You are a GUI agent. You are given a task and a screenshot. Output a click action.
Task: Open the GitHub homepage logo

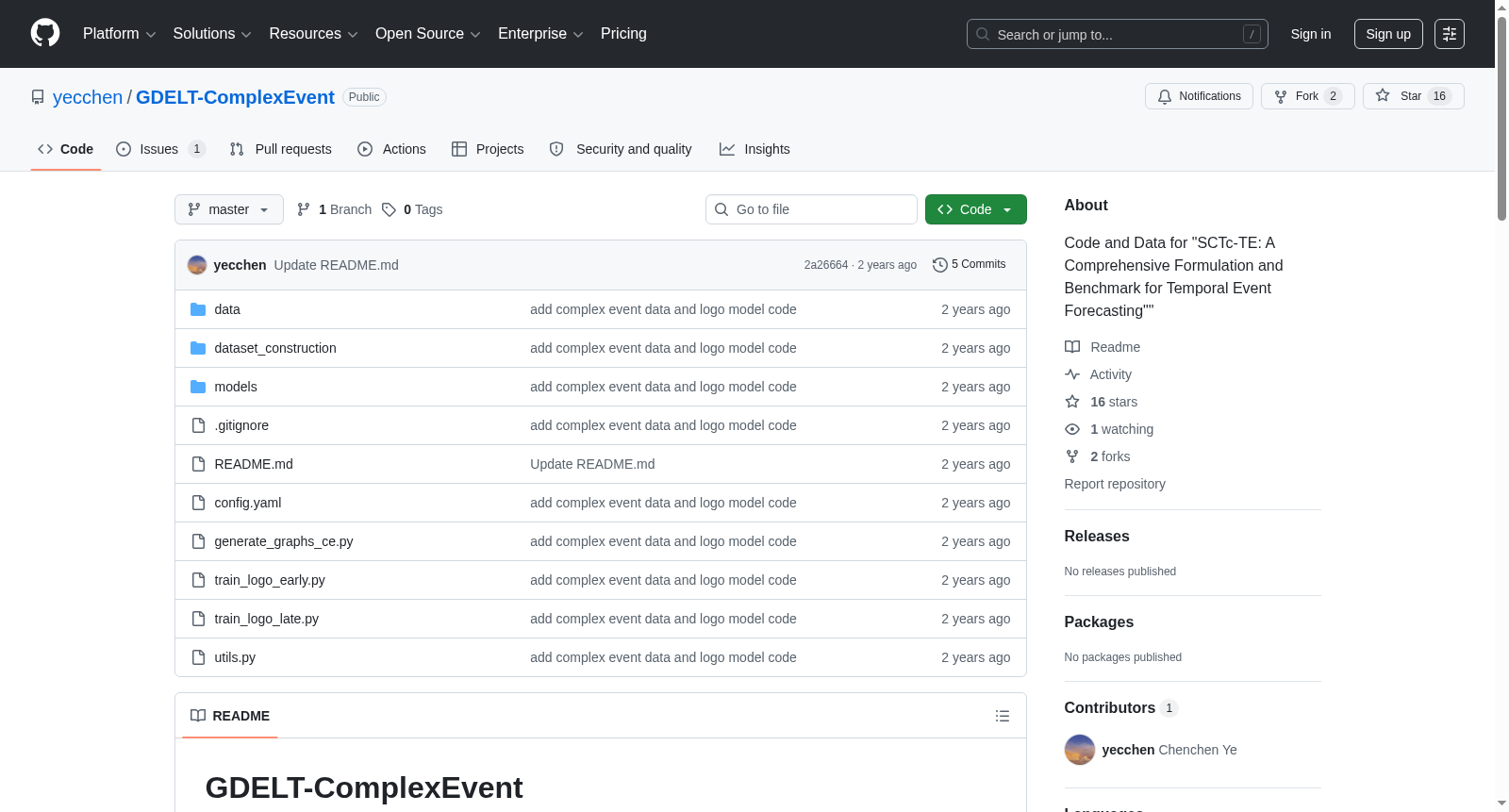[x=45, y=34]
